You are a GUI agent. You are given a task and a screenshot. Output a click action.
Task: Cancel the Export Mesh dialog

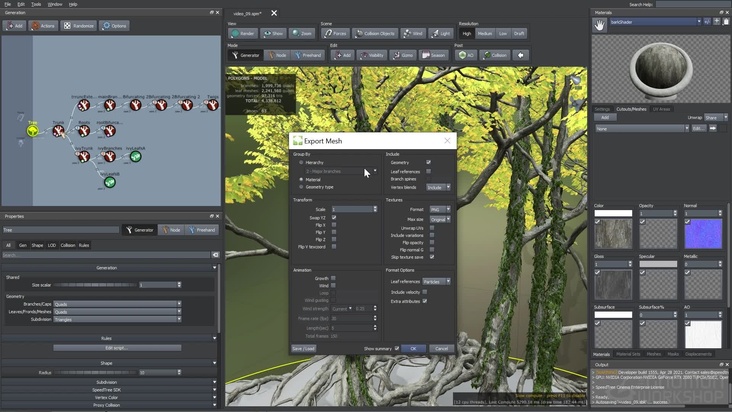441,349
